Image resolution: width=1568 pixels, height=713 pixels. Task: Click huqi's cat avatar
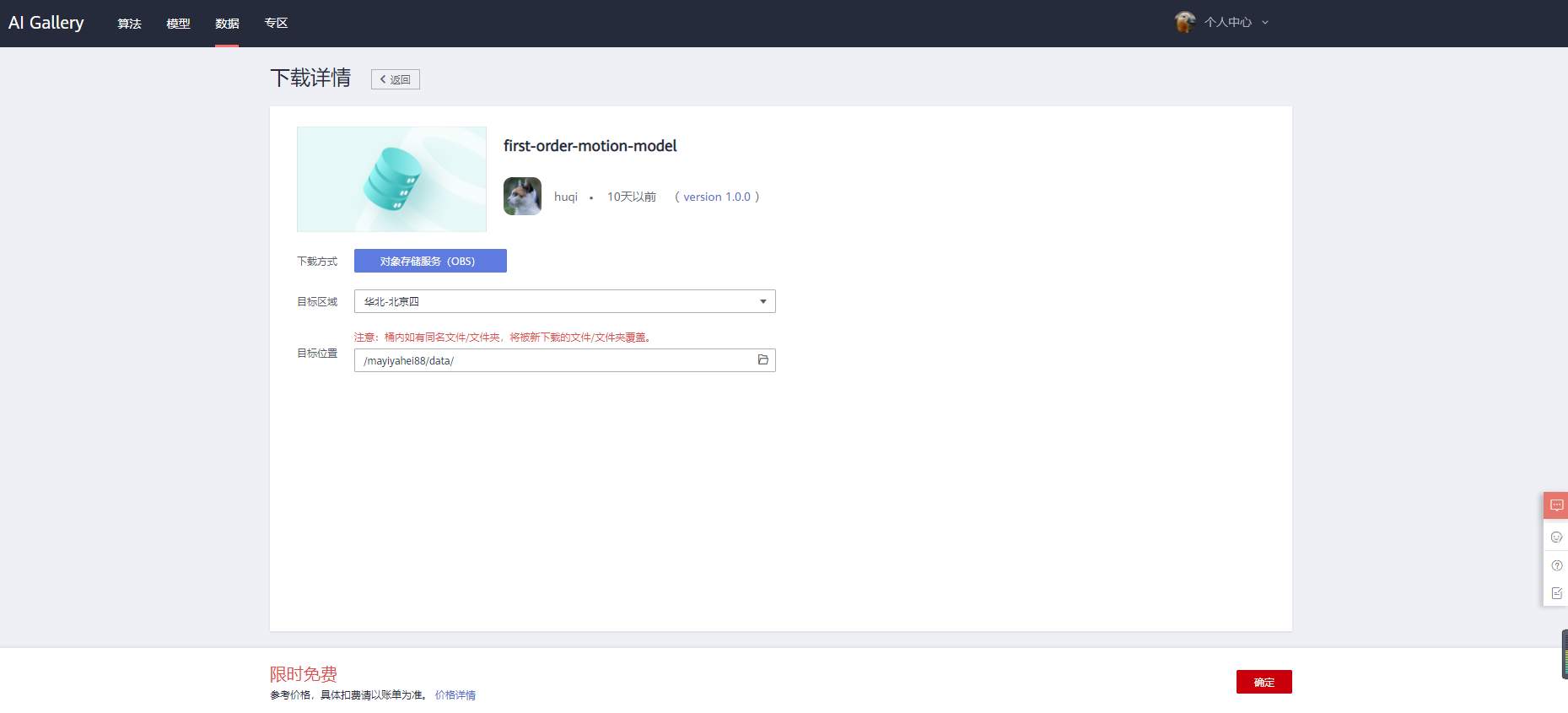(x=522, y=197)
